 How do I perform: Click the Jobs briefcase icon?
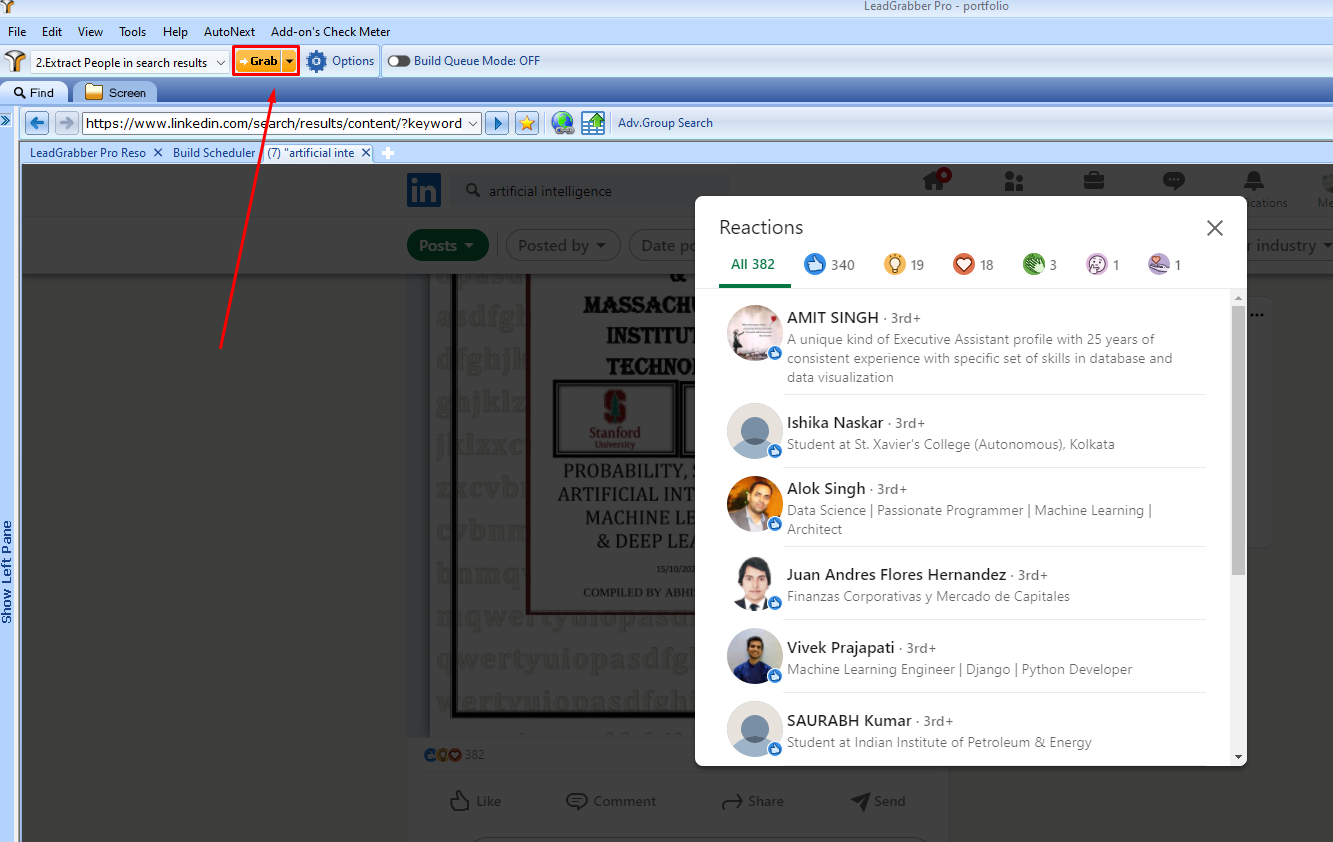pos(1094,181)
